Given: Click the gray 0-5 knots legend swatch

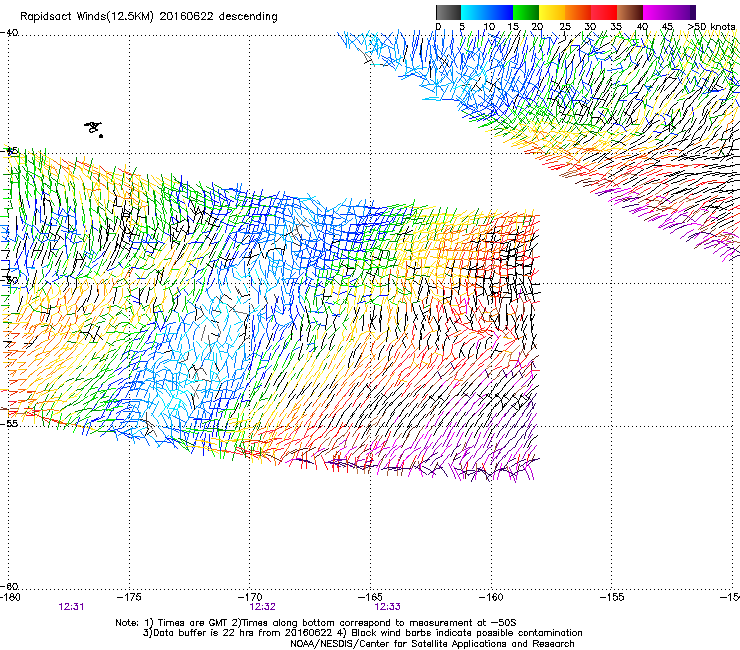Looking at the screenshot, I should click(448, 12).
